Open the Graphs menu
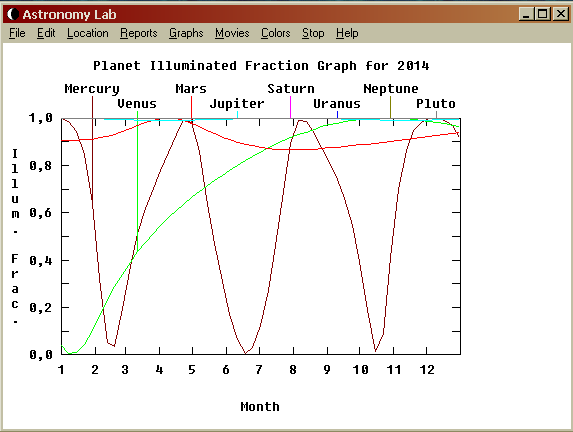573x432 pixels. pos(186,33)
